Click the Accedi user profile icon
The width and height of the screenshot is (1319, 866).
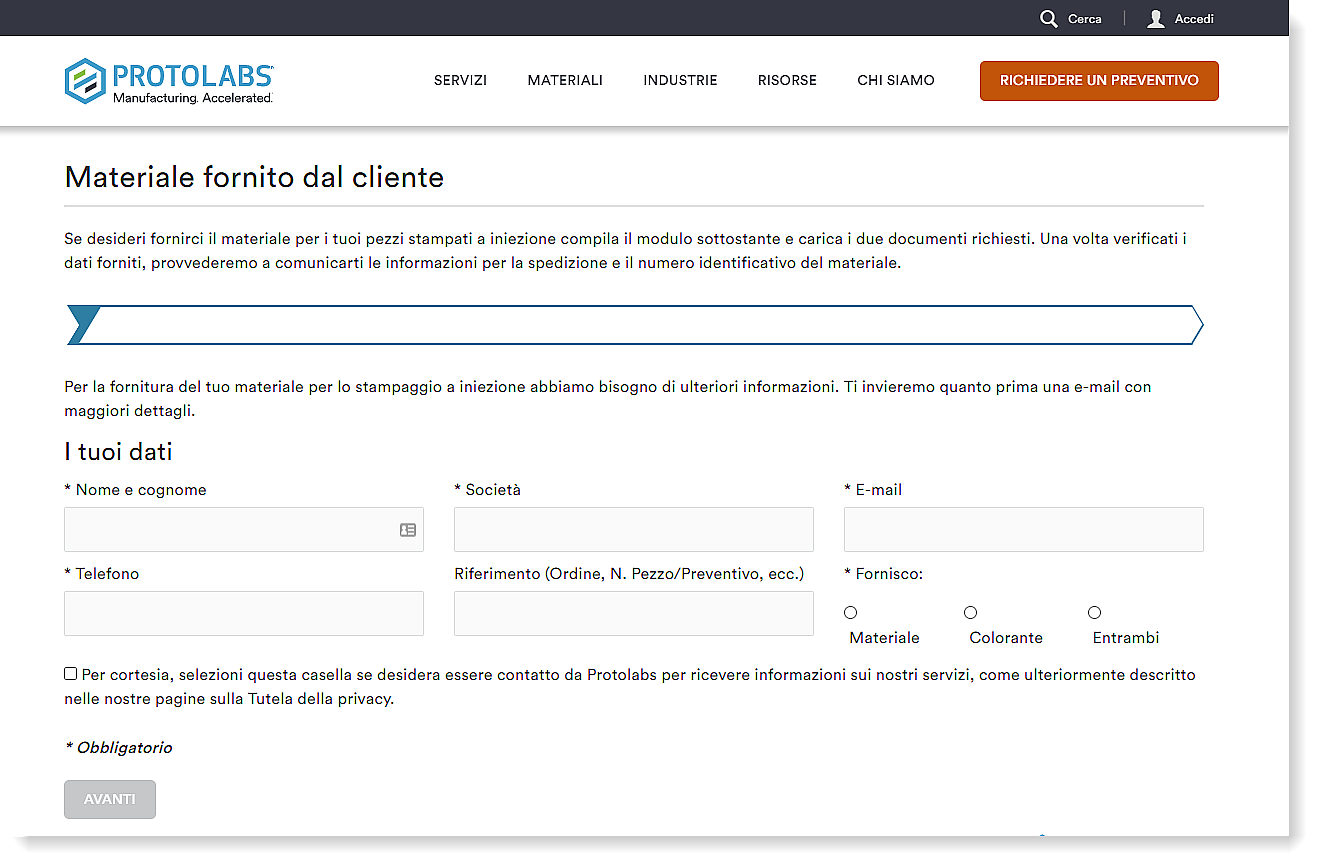1156,19
